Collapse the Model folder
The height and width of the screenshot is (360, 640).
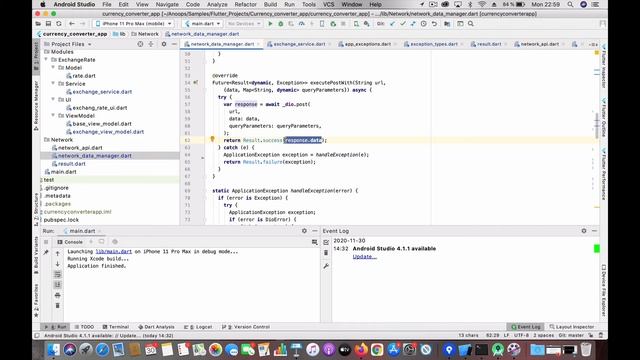(x=53, y=68)
